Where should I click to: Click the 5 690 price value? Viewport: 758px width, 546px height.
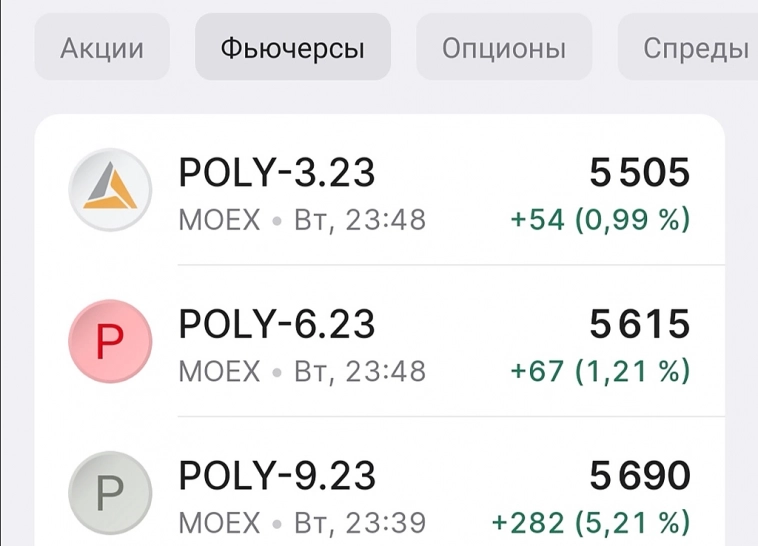pyautogui.click(x=640, y=476)
